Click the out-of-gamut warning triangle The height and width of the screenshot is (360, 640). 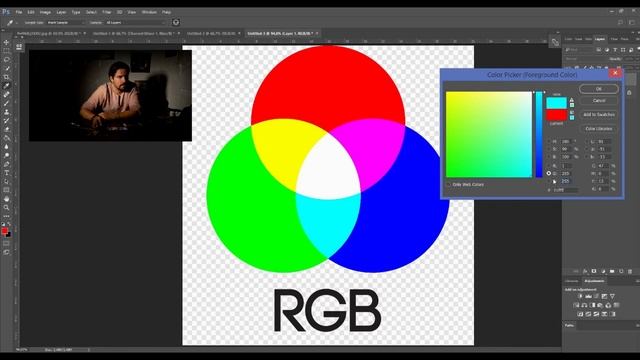tap(571, 100)
